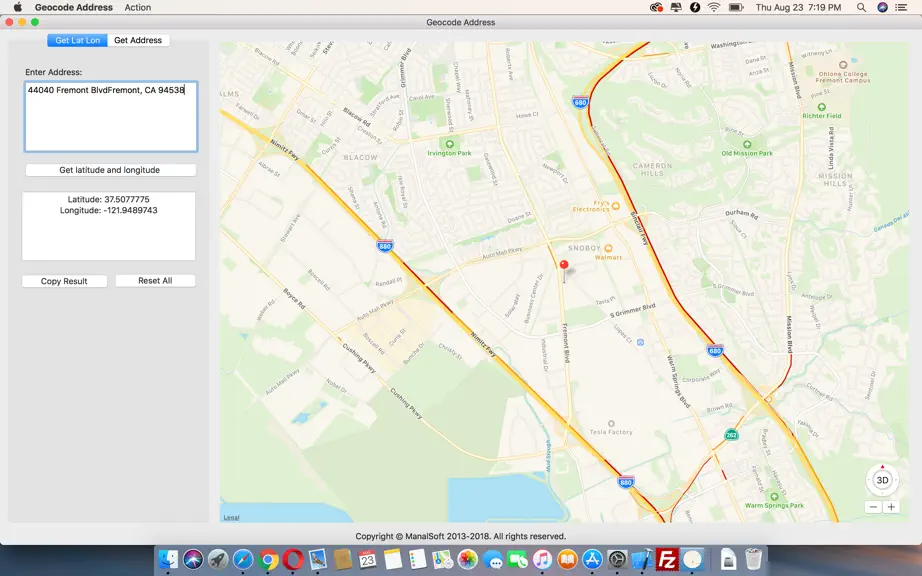The image size is (922, 576).
Task: Open Xcode from the dock
Action: coord(642,559)
